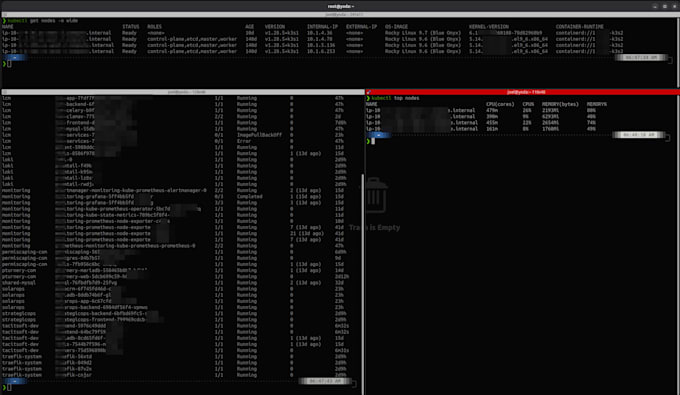Click the 2/2 ready count of alertmanager pod

click(219, 190)
